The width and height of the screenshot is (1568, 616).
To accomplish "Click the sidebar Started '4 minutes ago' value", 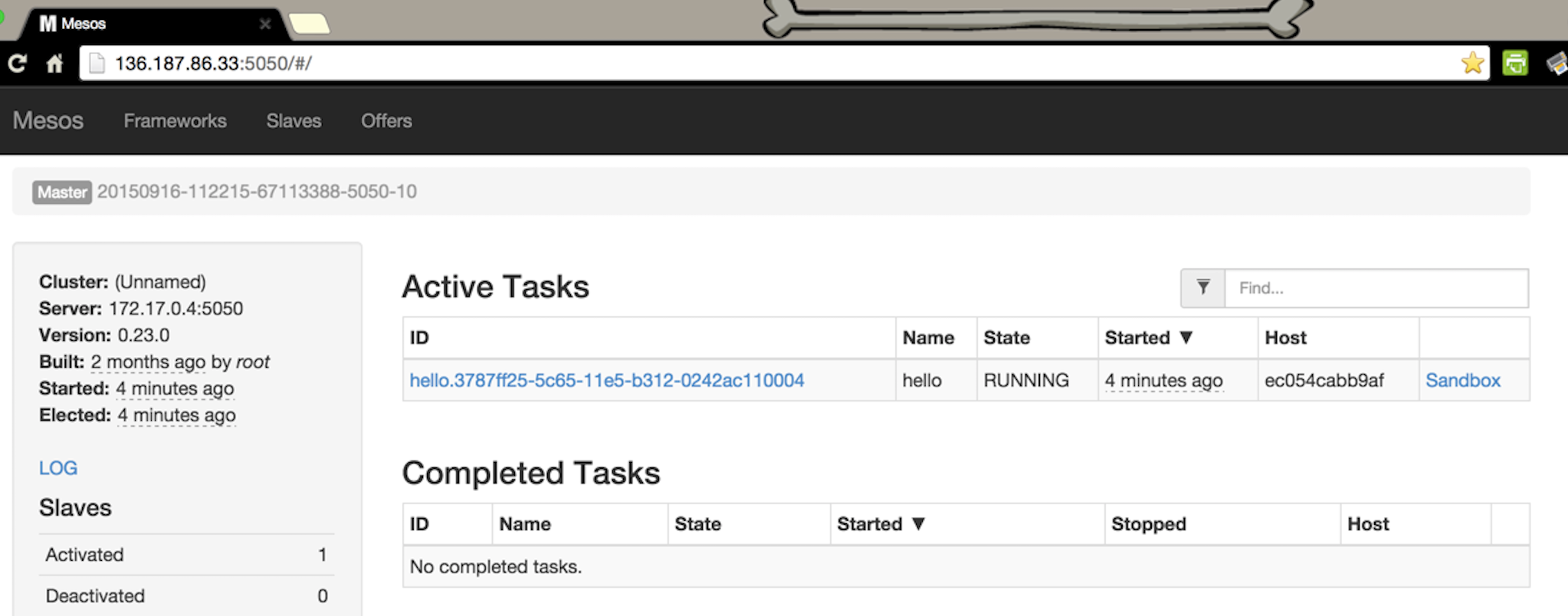I will pyautogui.click(x=175, y=388).
